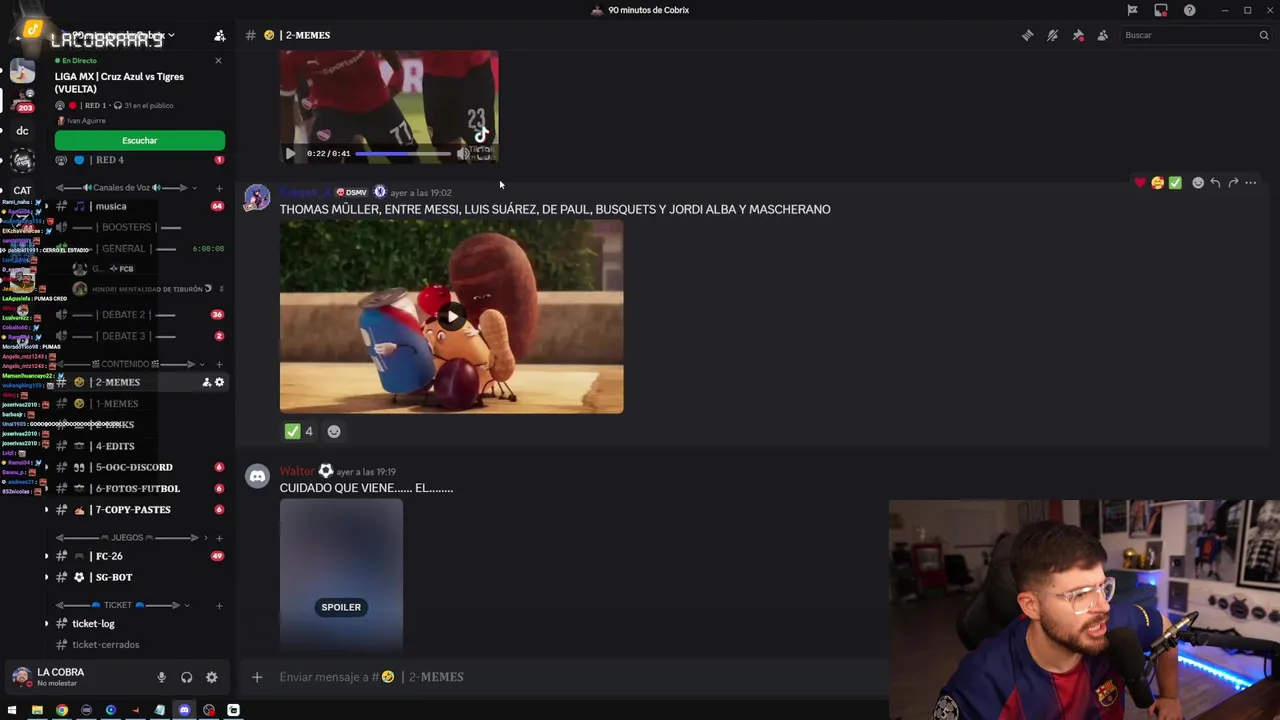Click the green Escuchar button
The width and height of the screenshot is (1280, 720).
coord(140,141)
